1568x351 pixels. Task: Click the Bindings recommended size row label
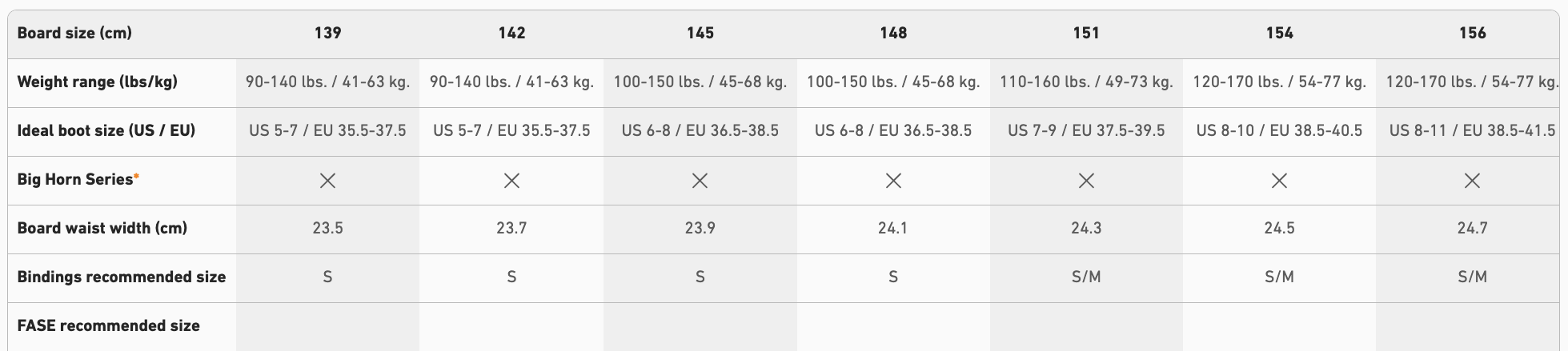(x=121, y=277)
